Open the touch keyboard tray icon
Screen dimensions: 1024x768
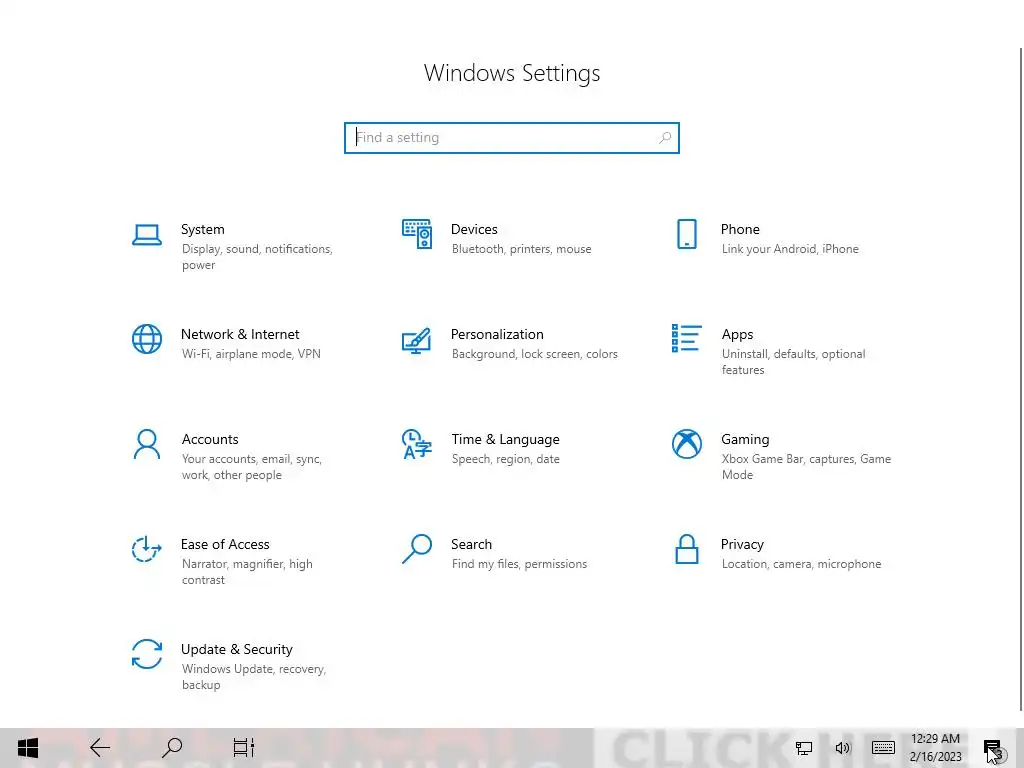[883, 748]
